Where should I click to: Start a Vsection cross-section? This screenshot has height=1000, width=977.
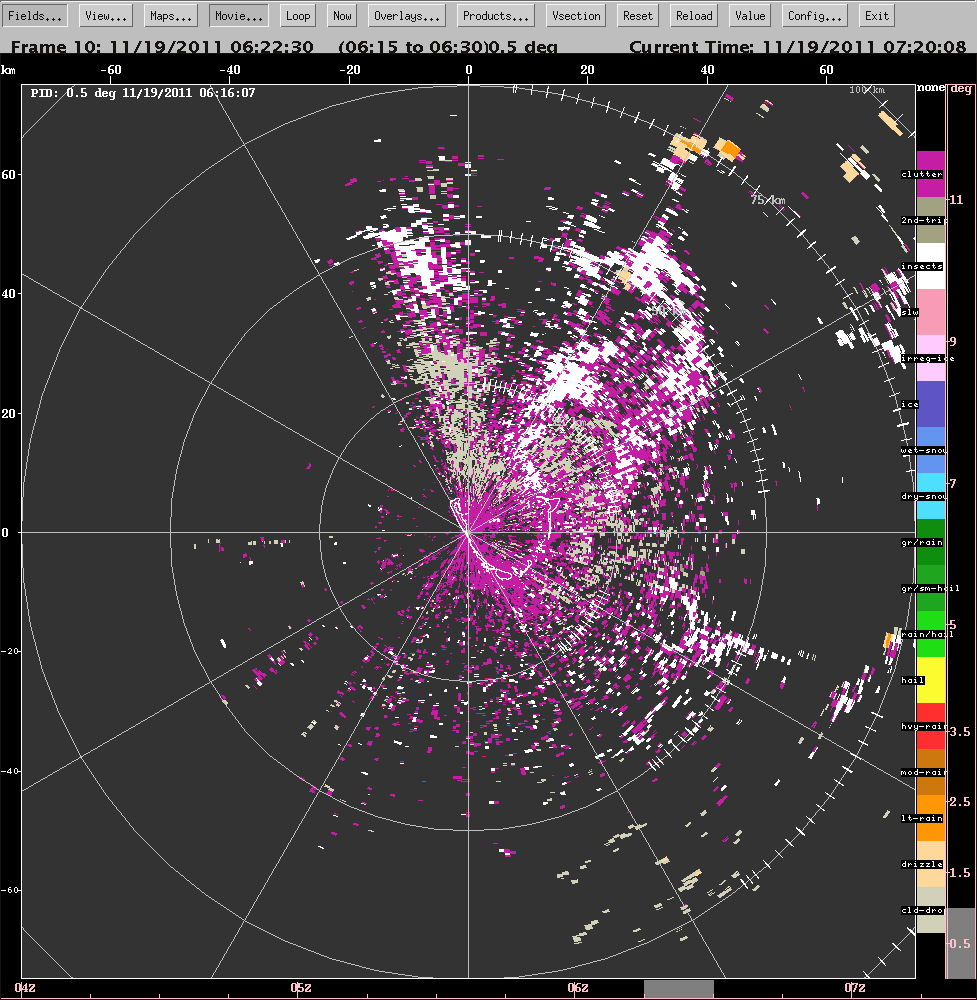pyautogui.click(x=575, y=15)
